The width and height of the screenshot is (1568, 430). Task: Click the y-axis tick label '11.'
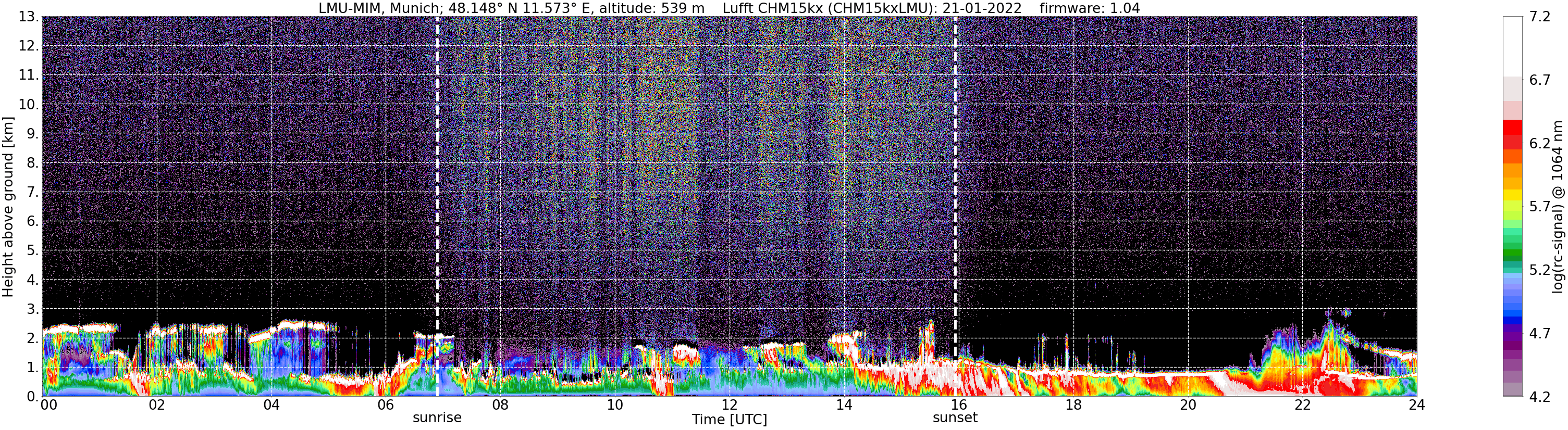(29, 75)
